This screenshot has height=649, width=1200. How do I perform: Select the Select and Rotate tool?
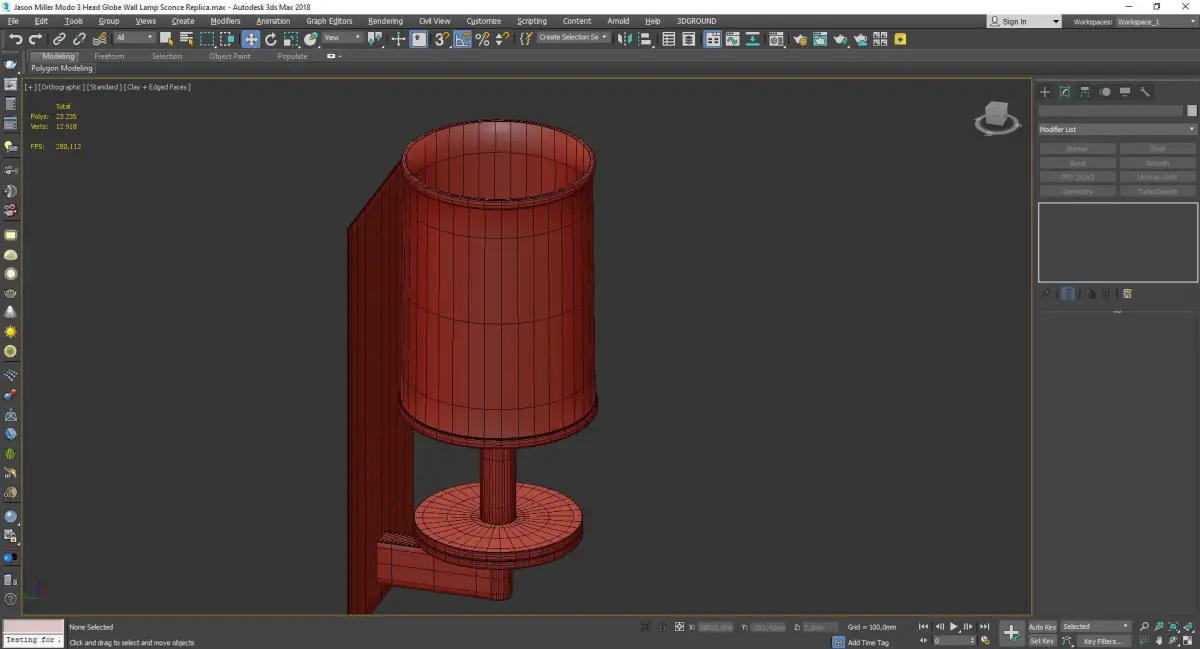click(x=270, y=39)
